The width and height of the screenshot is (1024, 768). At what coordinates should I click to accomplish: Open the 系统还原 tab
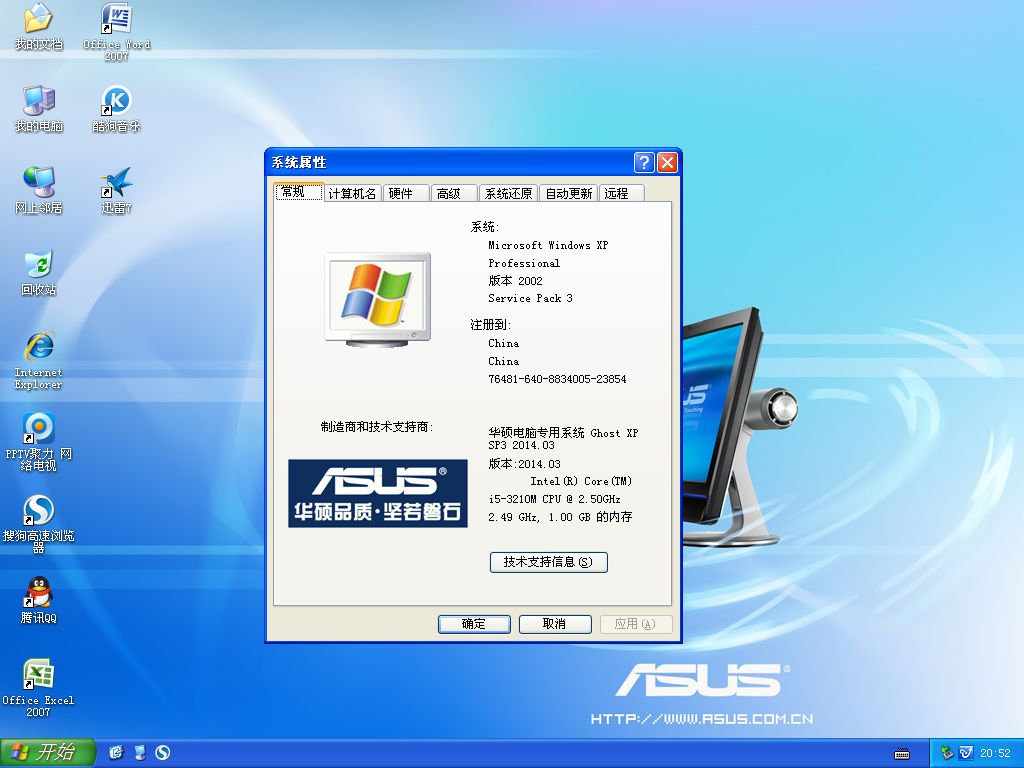[508, 194]
